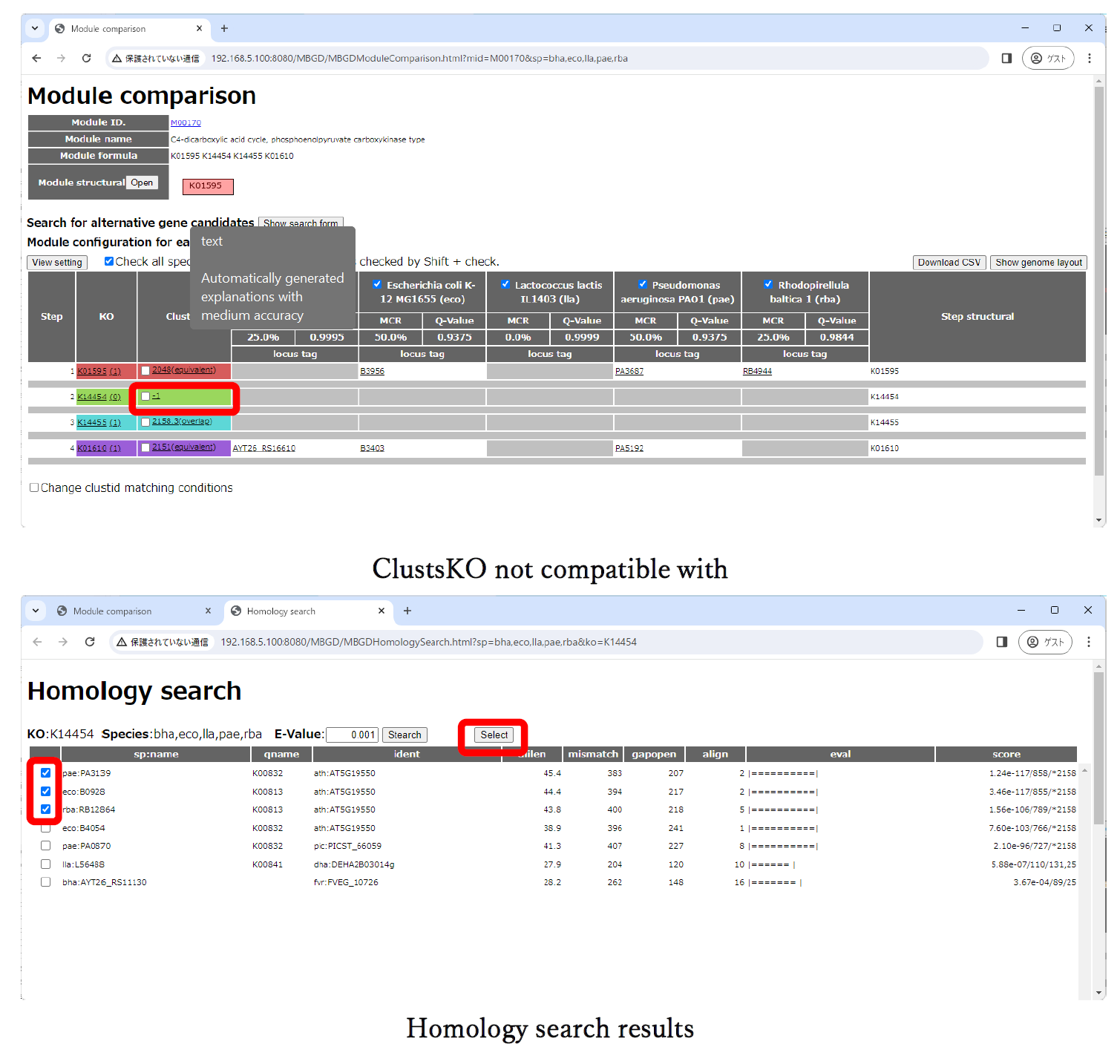This screenshot has height=1064, width=1120.
Task: Enable Change clustid matching conditions checkbox
Action: coord(34,487)
